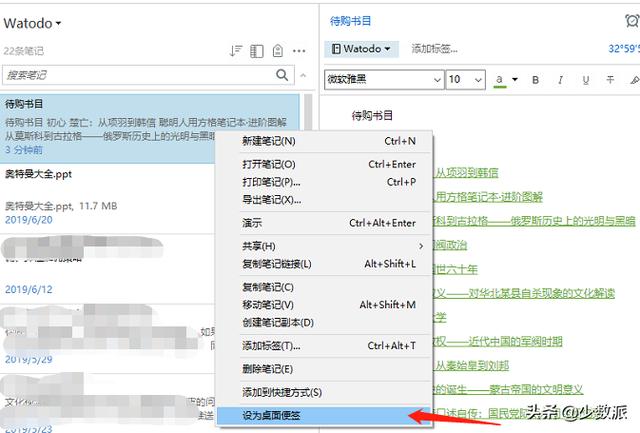
Task: Click the notebook lock icon in list header
Action: click(278, 51)
